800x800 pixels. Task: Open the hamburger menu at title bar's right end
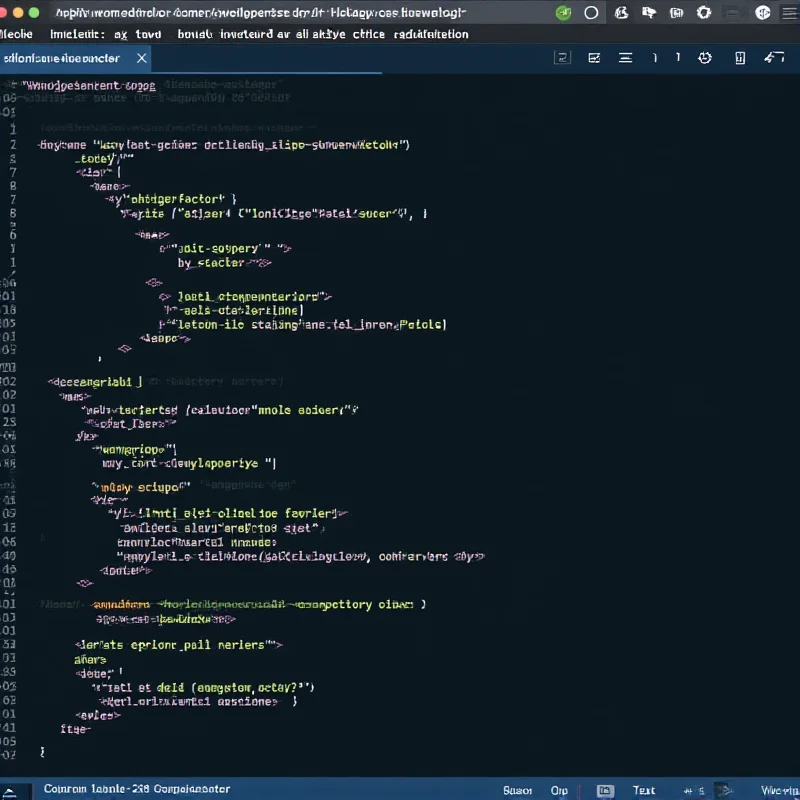790,13
